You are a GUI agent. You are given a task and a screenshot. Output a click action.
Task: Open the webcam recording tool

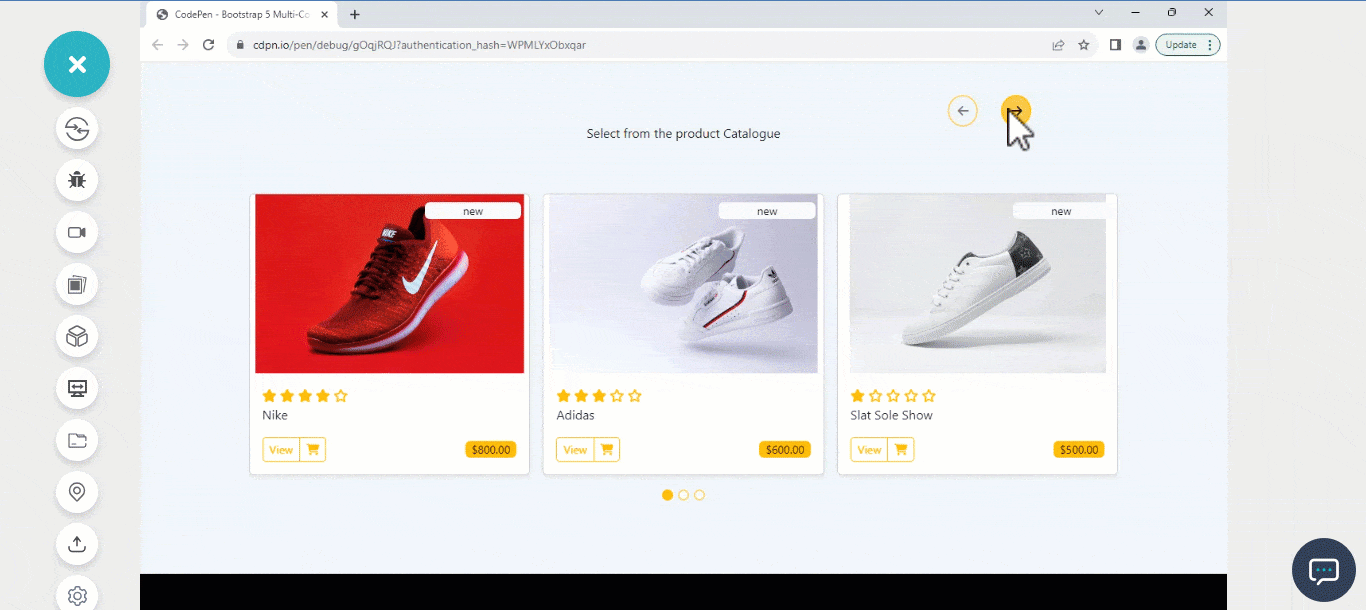point(77,232)
